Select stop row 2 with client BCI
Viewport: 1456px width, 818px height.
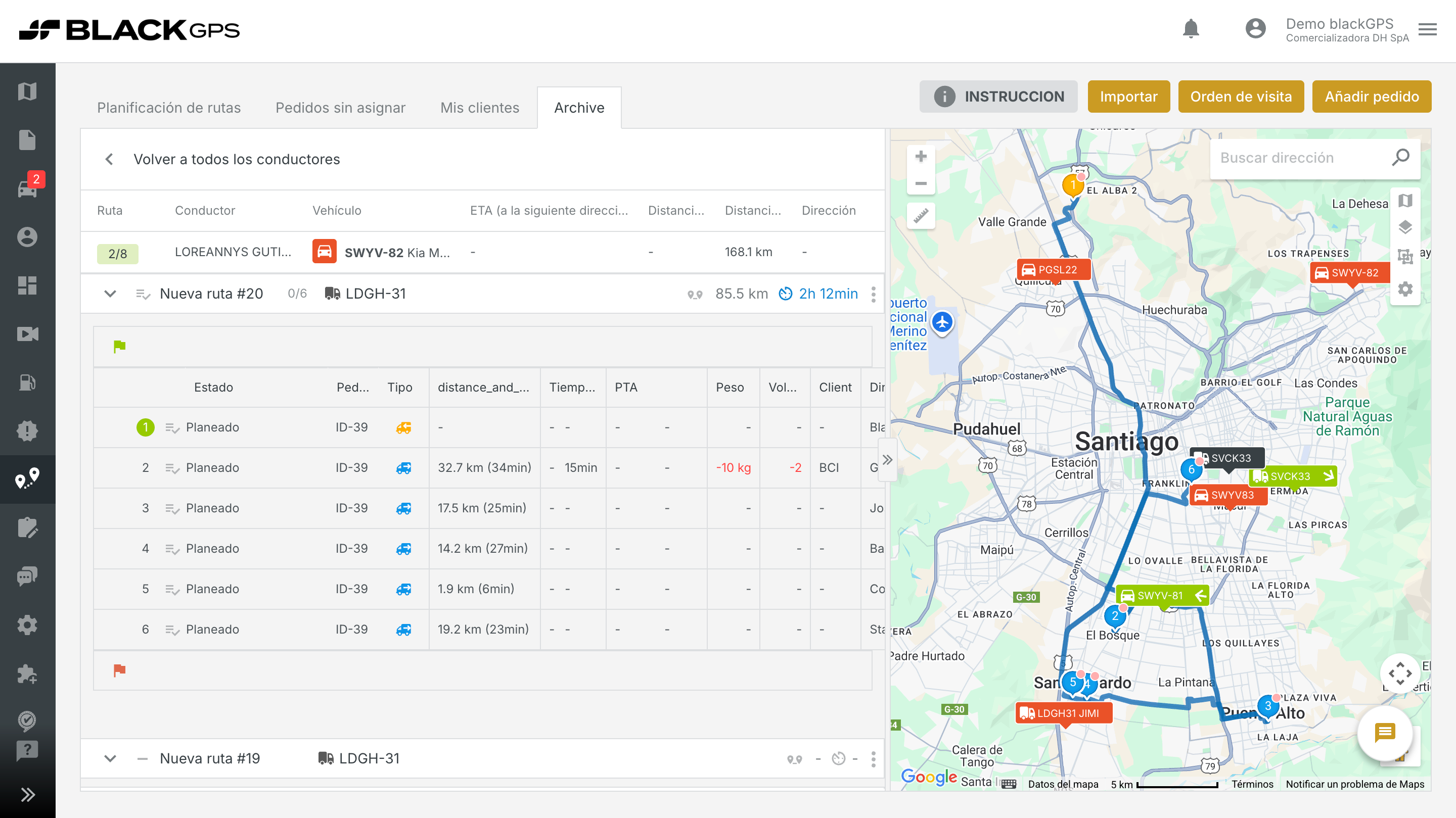pyautogui.click(x=488, y=468)
